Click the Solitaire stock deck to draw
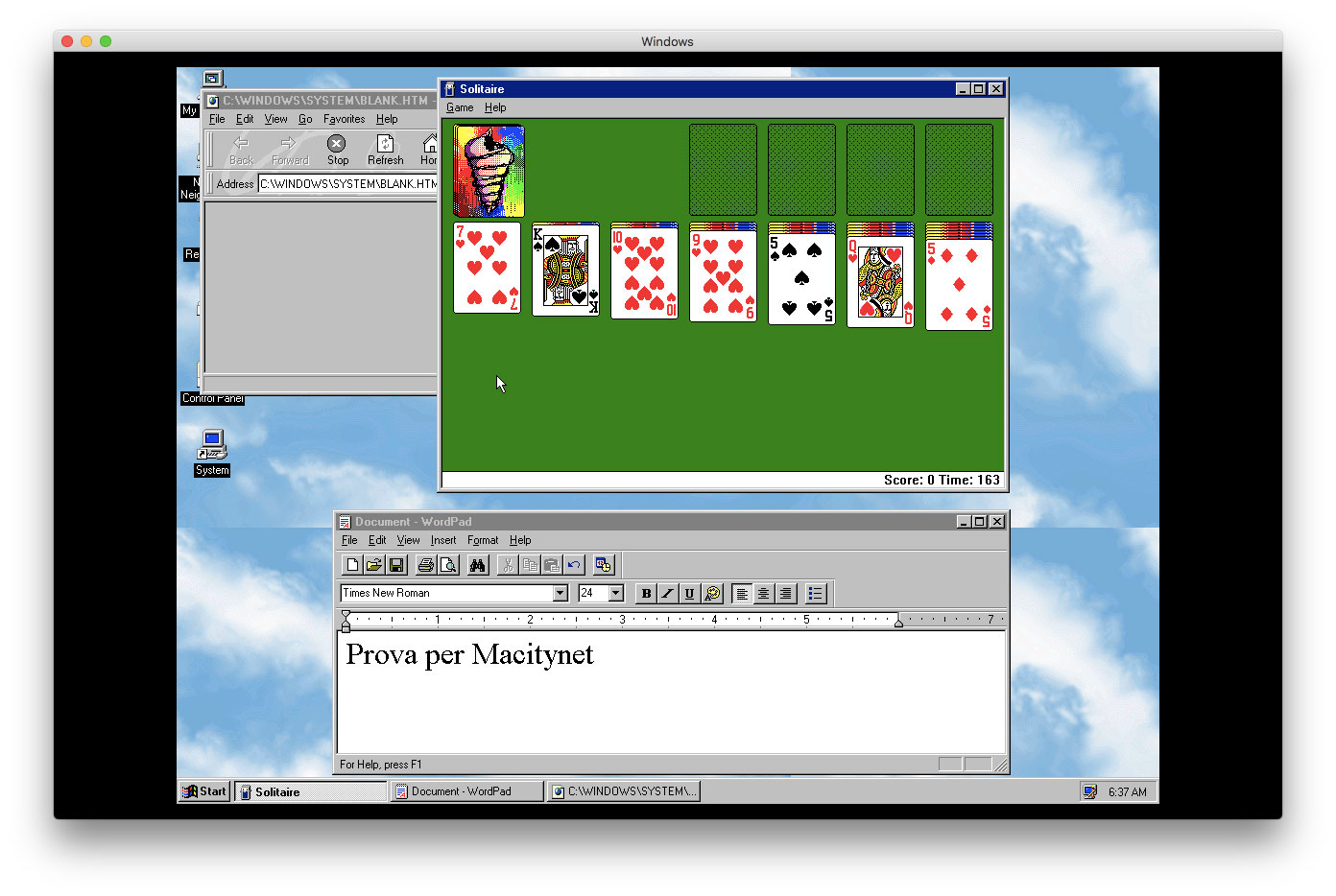The width and height of the screenshot is (1336, 896). (489, 171)
